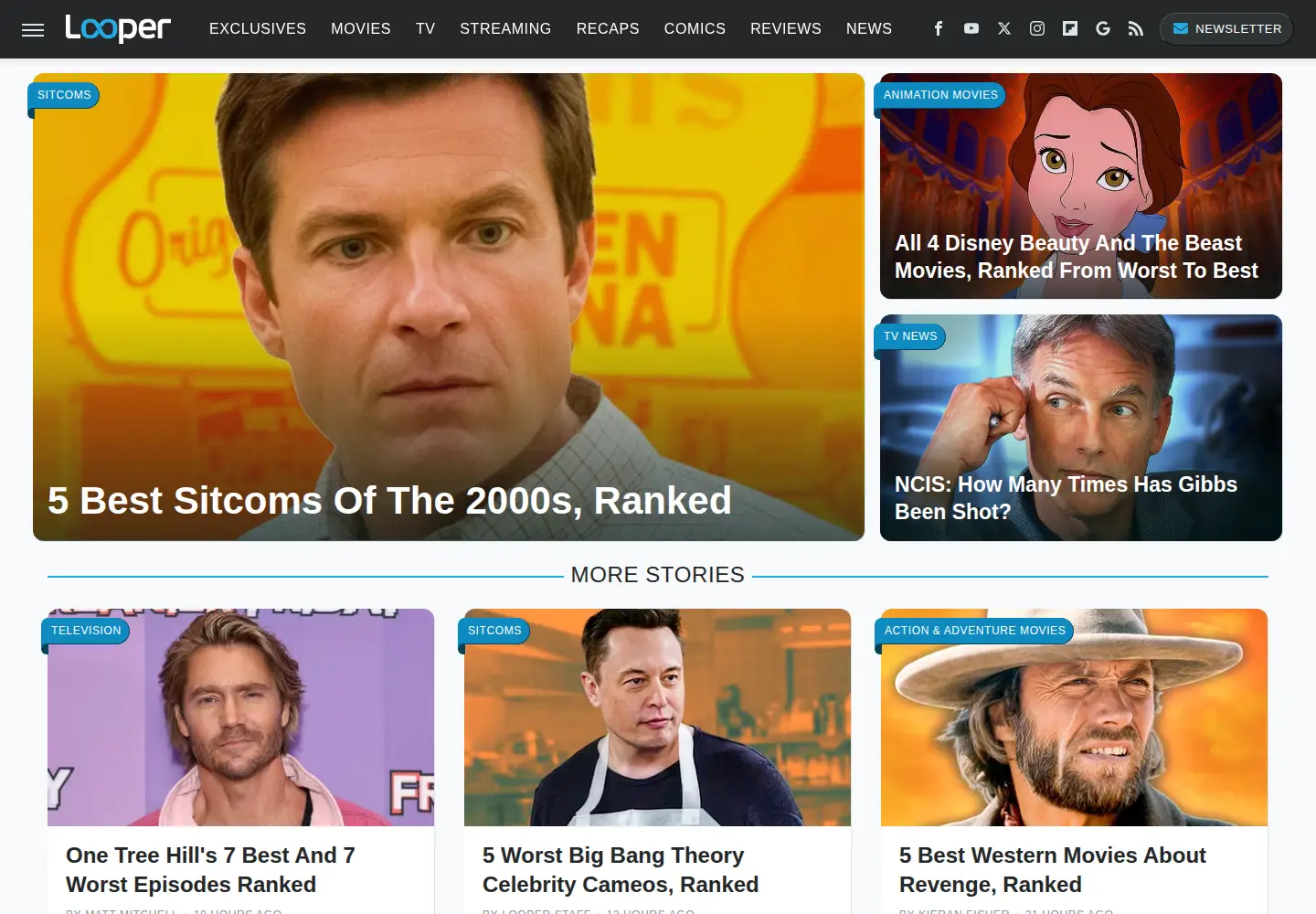This screenshot has height=914, width=1316.
Task: Open Looper's Google News icon
Action: 1103,28
